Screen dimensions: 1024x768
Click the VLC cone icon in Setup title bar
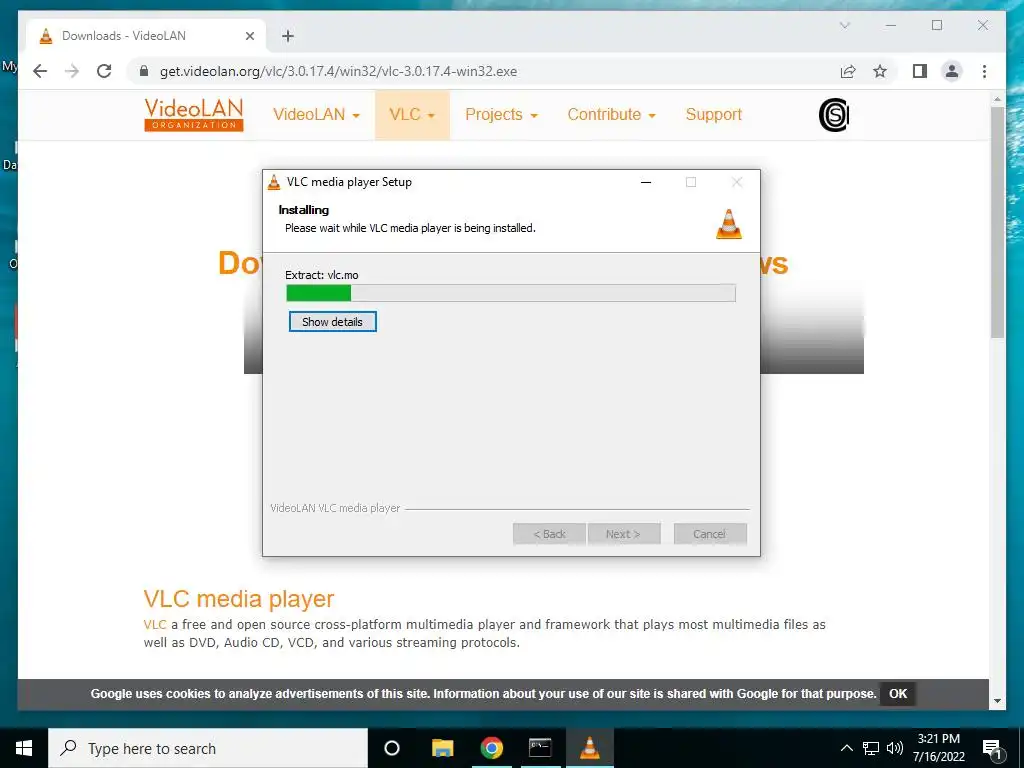274,182
